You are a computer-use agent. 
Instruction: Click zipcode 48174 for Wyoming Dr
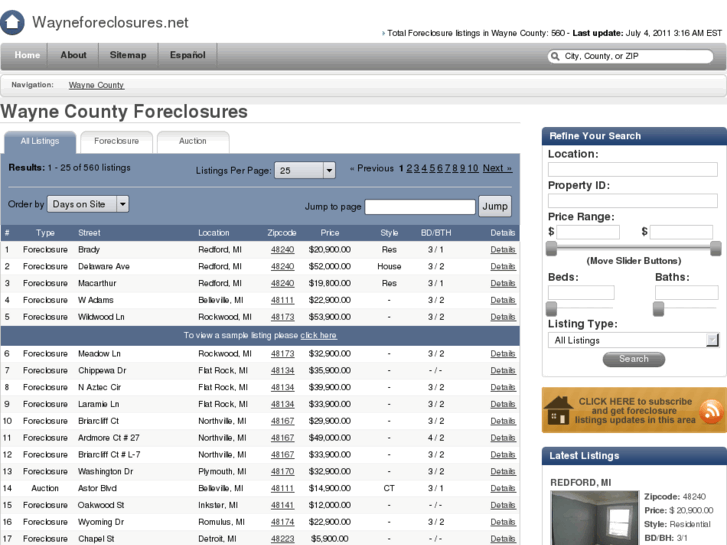point(282,522)
